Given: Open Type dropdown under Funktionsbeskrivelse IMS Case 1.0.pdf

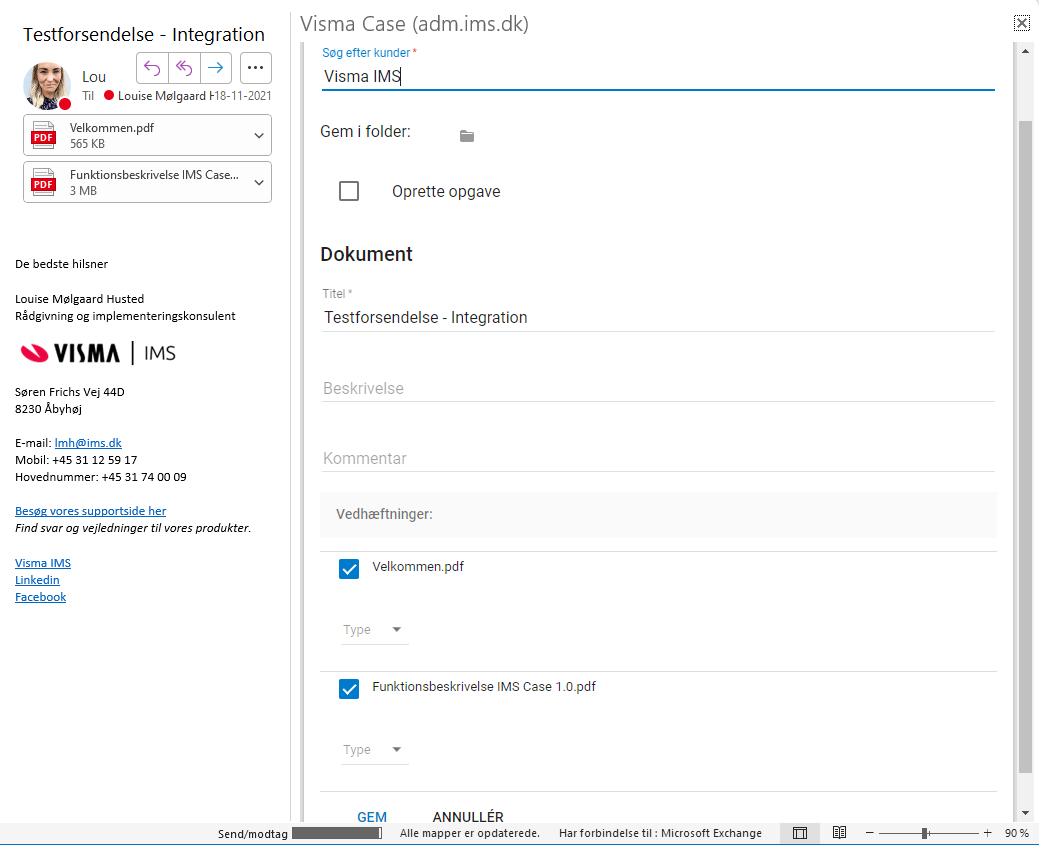Looking at the screenshot, I should tap(374, 750).
